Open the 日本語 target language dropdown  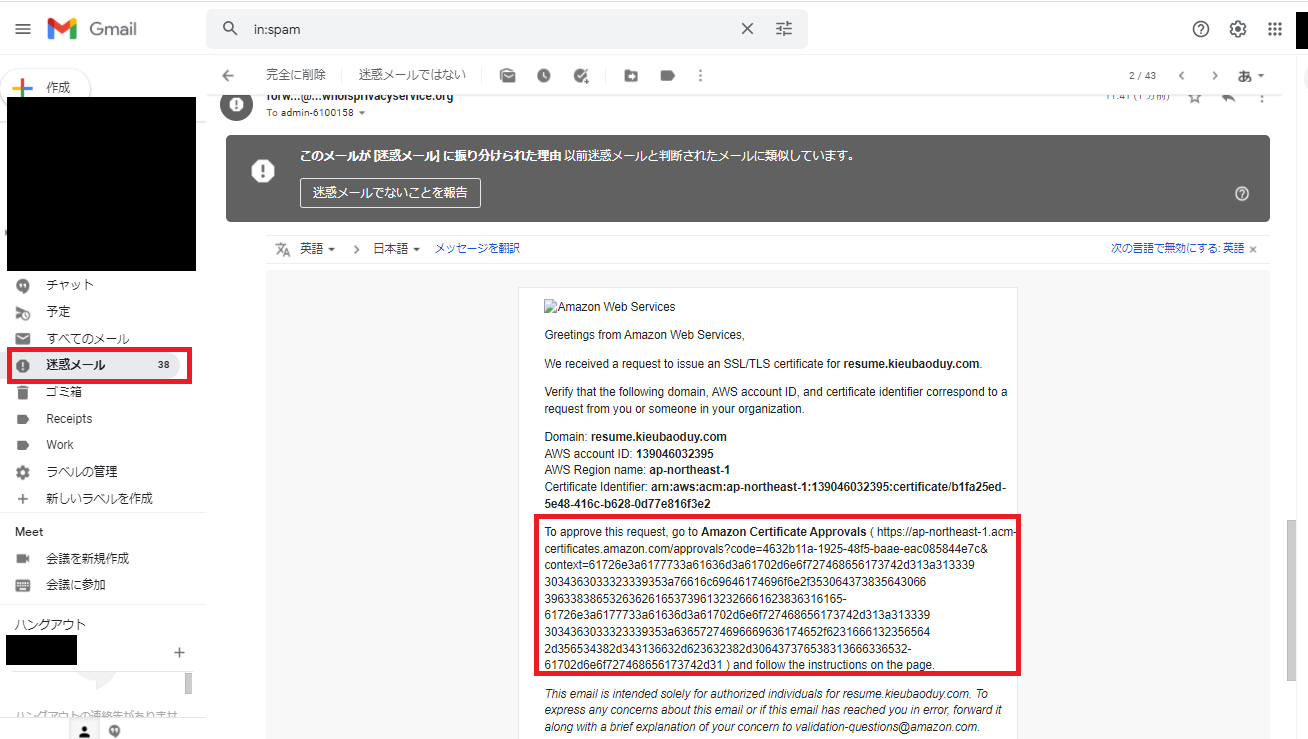tap(397, 249)
